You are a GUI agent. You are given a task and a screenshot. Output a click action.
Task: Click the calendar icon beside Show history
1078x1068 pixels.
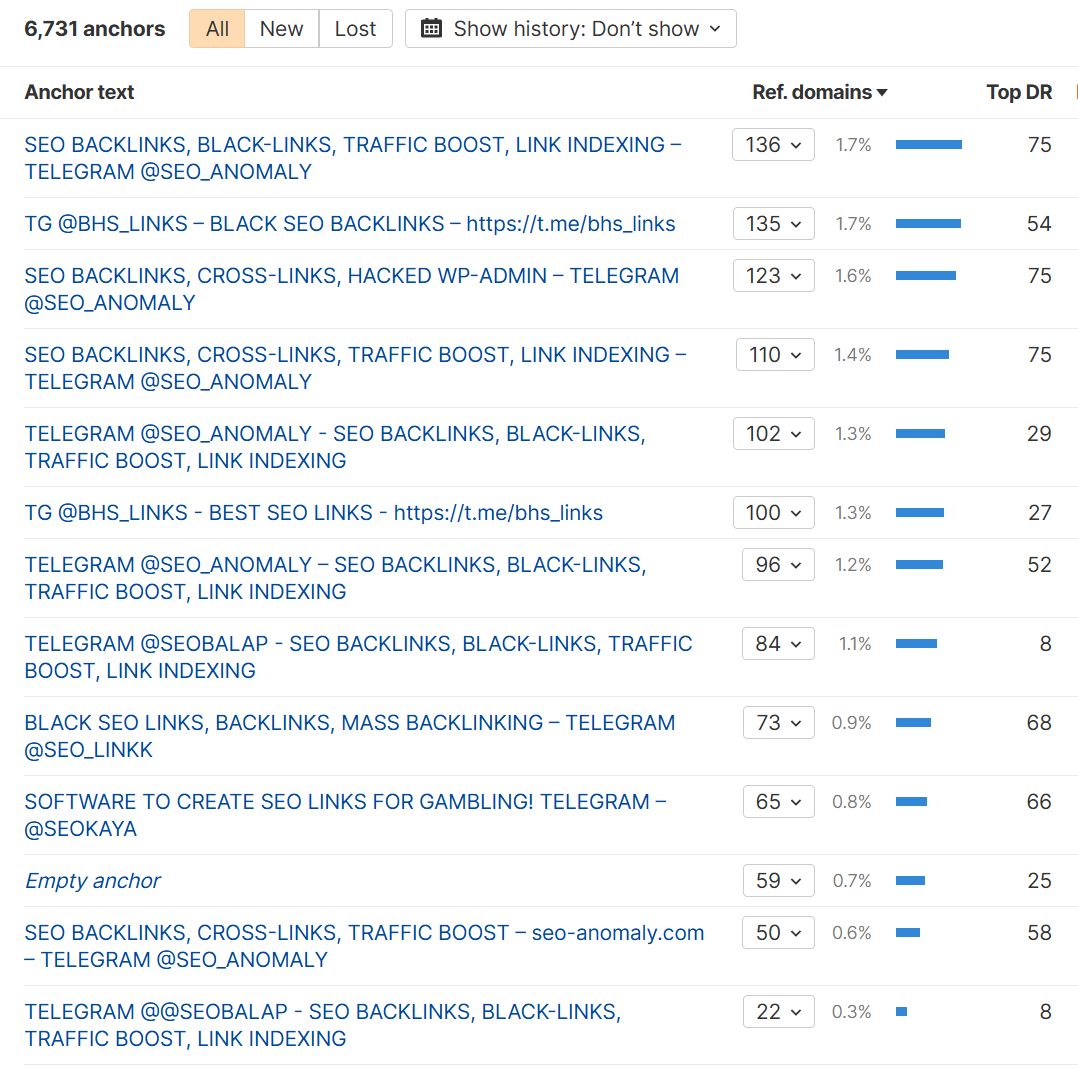pyautogui.click(x=431, y=29)
